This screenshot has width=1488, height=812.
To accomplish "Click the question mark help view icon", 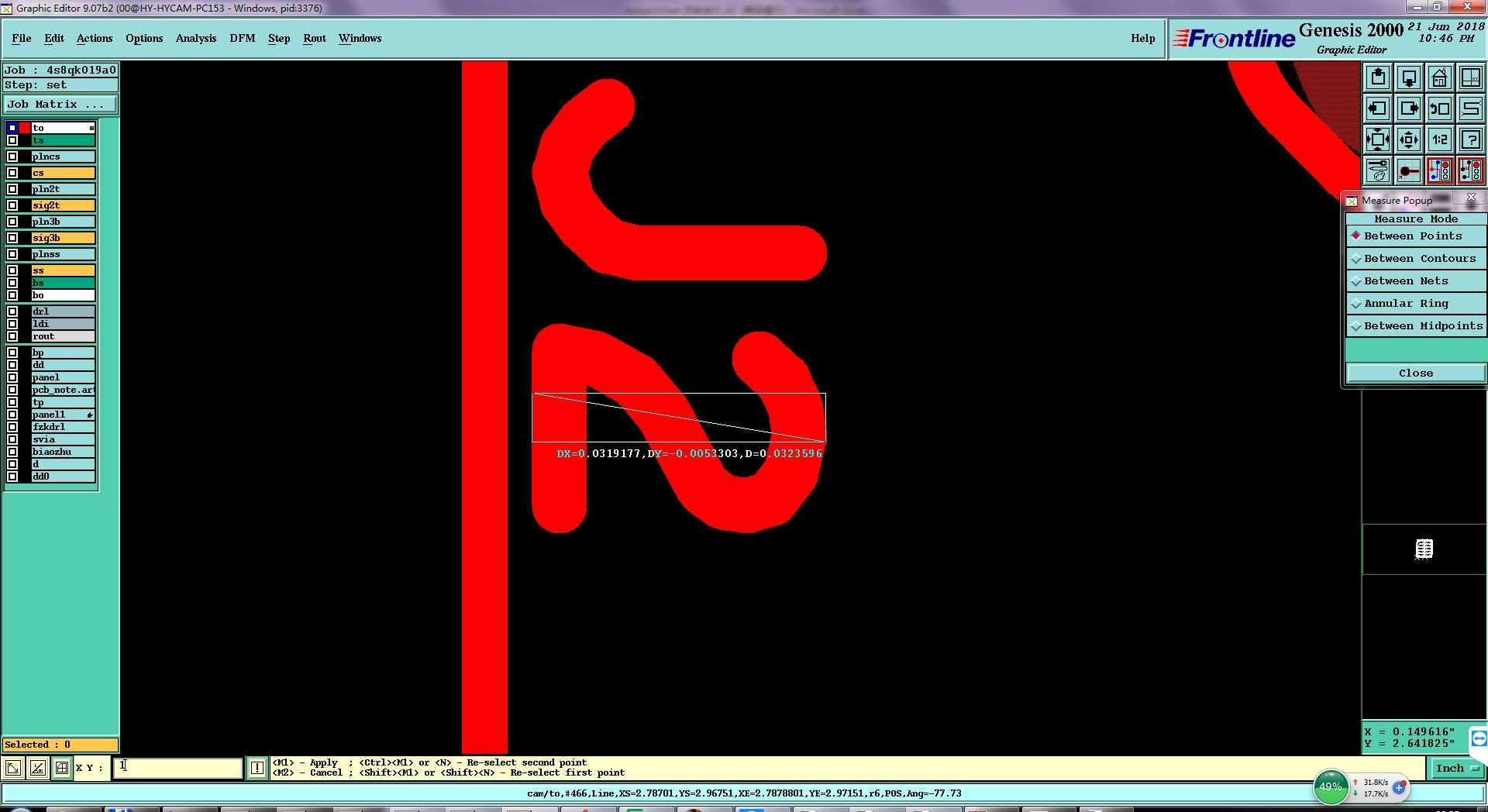I will (1471, 139).
